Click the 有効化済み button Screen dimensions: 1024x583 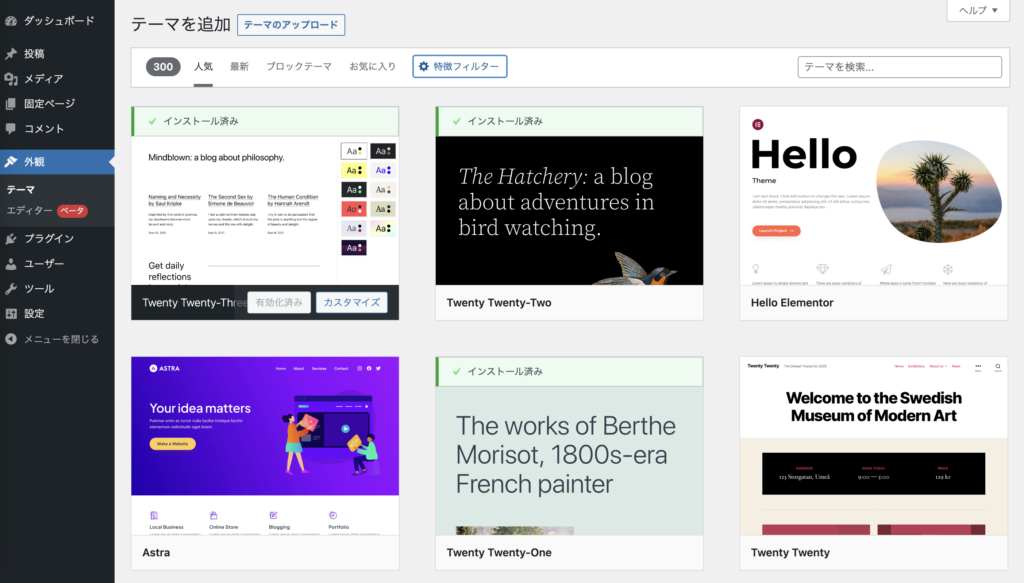(x=279, y=302)
